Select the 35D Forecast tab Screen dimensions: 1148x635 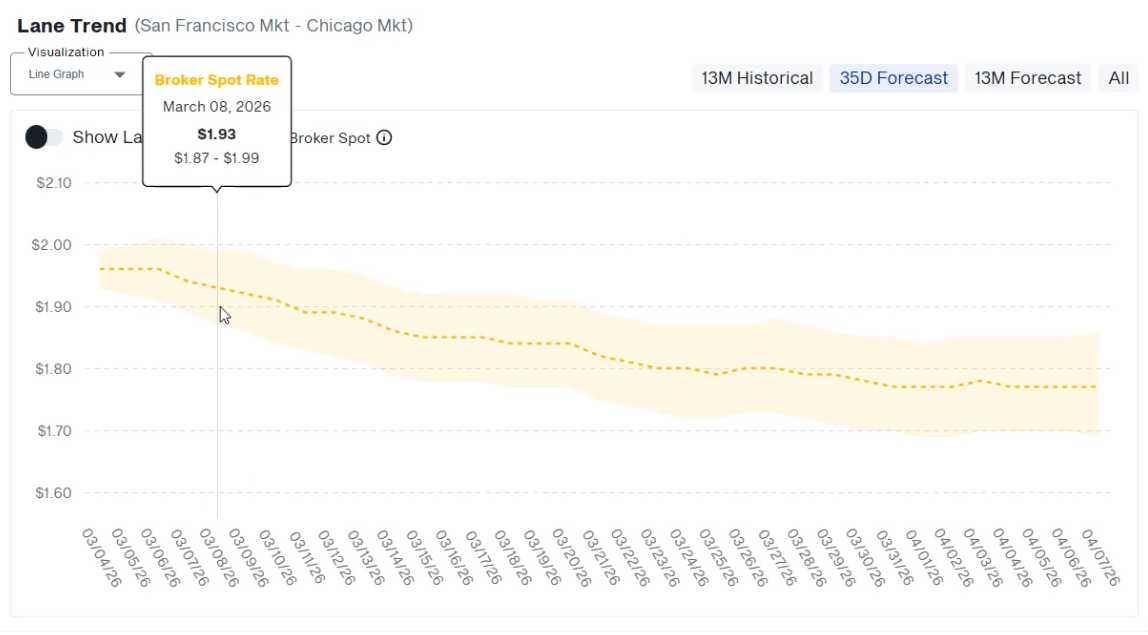tap(893, 78)
